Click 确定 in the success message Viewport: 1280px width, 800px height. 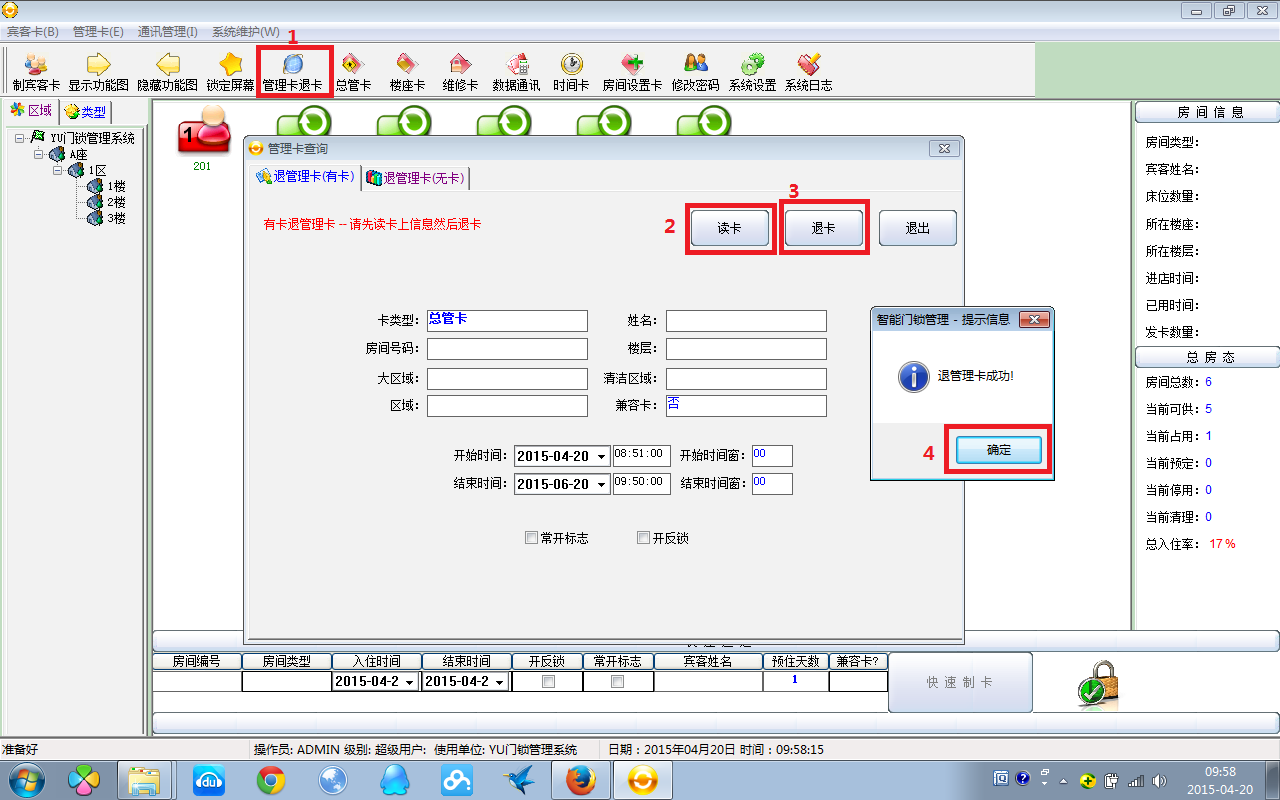[998, 450]
